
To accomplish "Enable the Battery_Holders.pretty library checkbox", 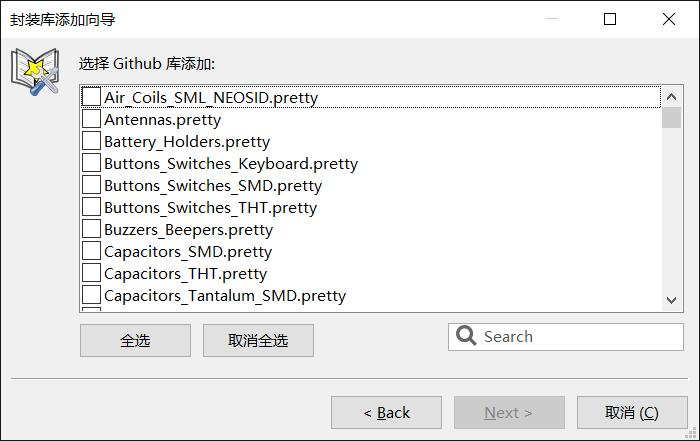I will (x=91, y=141).
